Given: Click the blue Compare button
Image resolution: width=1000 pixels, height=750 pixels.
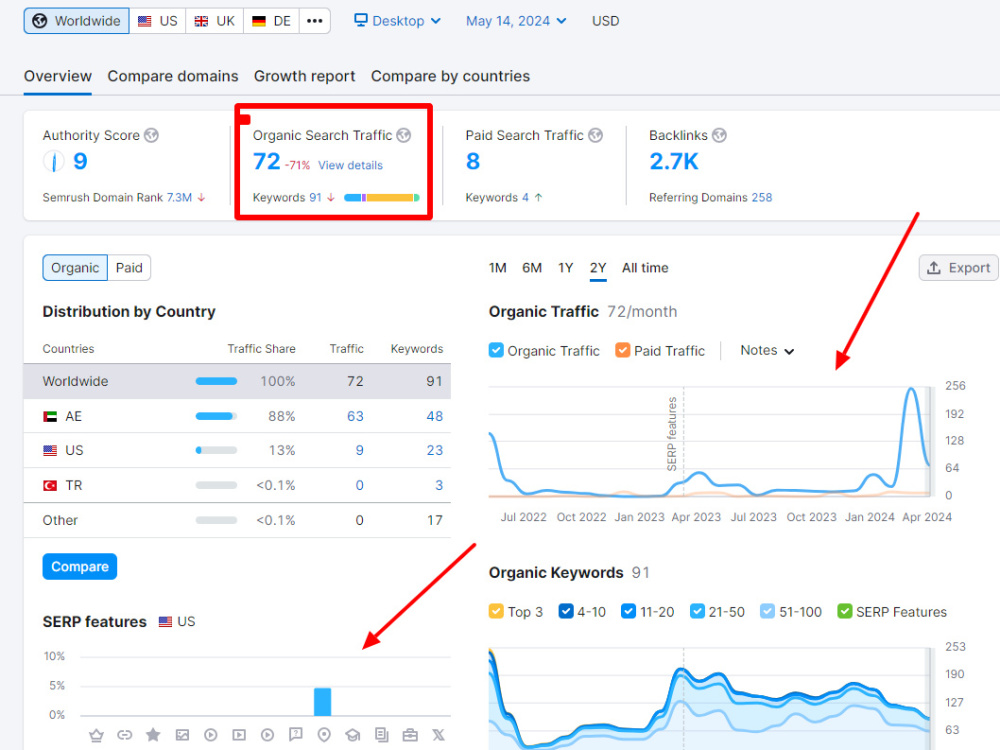Looking at the screenshot, I should (80, 566).
